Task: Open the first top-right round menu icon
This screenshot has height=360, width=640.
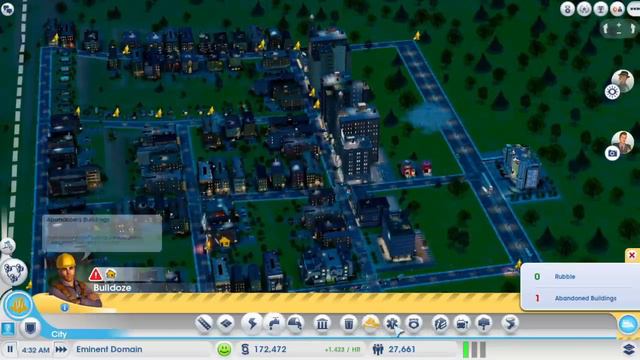Action: tap(567, 9)
